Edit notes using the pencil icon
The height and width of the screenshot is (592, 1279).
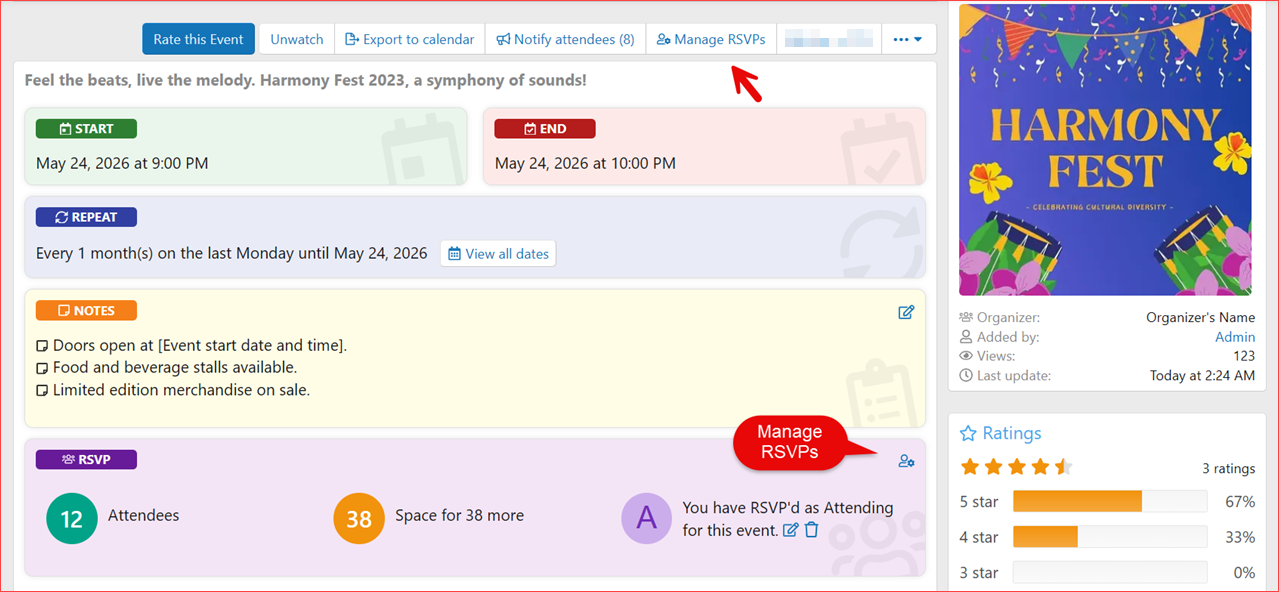[906, 312]
